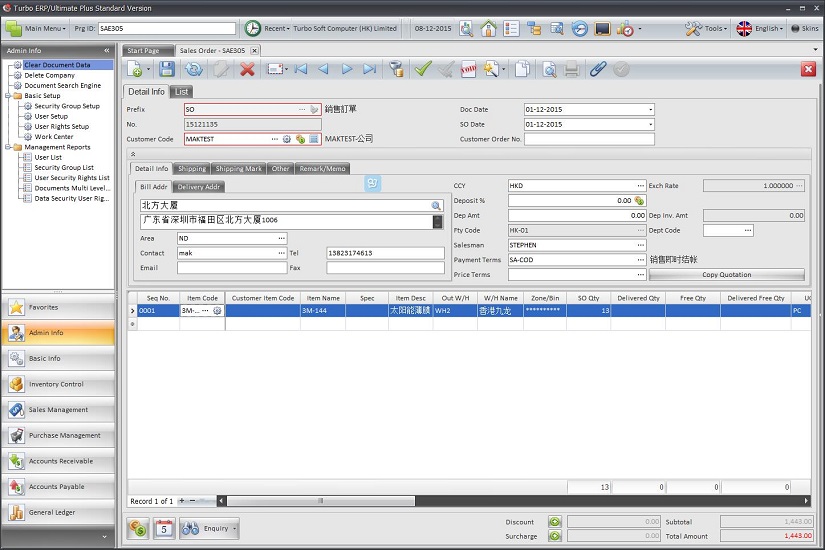
Task: Click the Void stamp icon
Action: [x=468, y=69]
